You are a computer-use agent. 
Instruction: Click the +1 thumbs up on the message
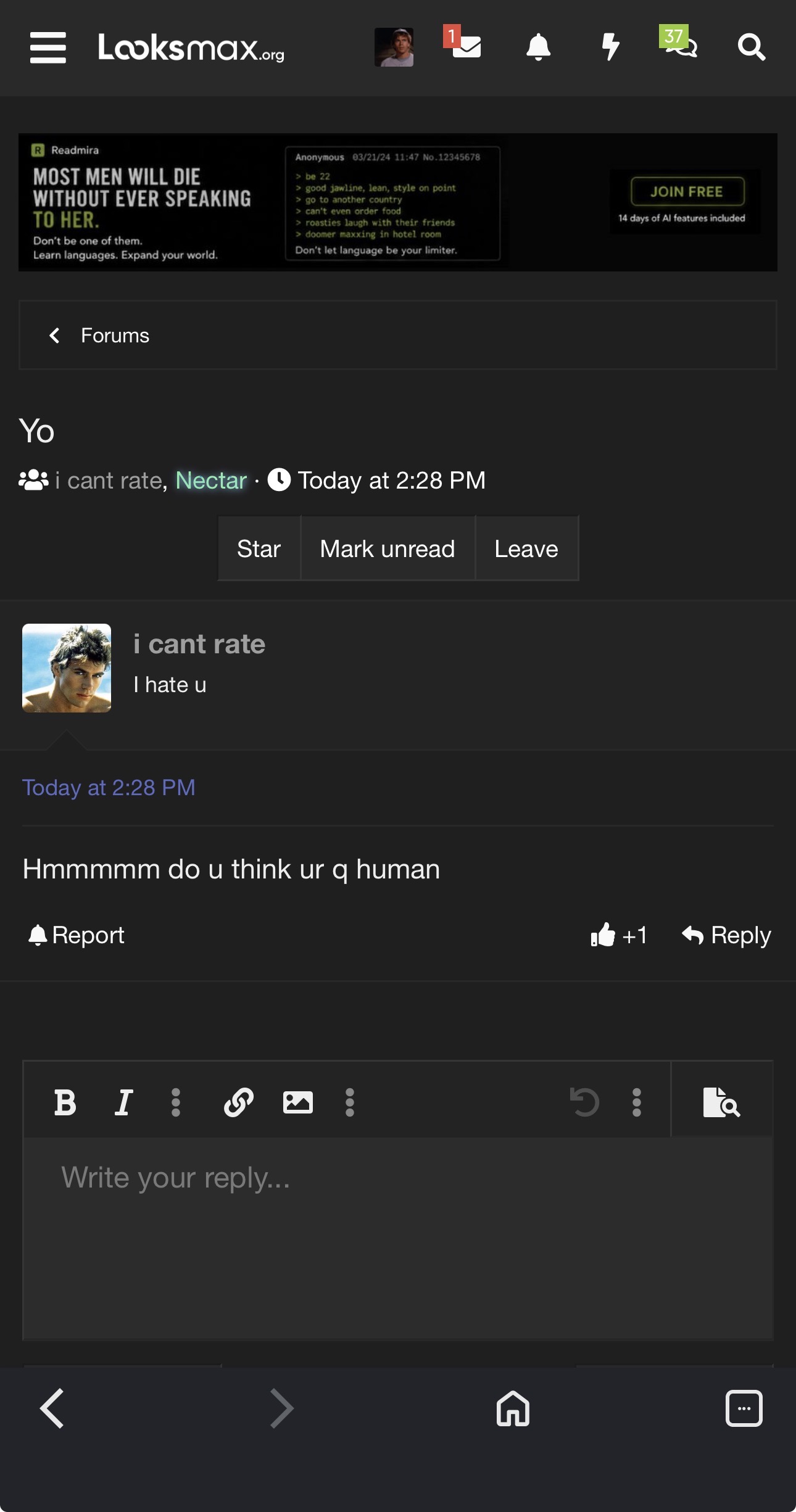[618, 935]
